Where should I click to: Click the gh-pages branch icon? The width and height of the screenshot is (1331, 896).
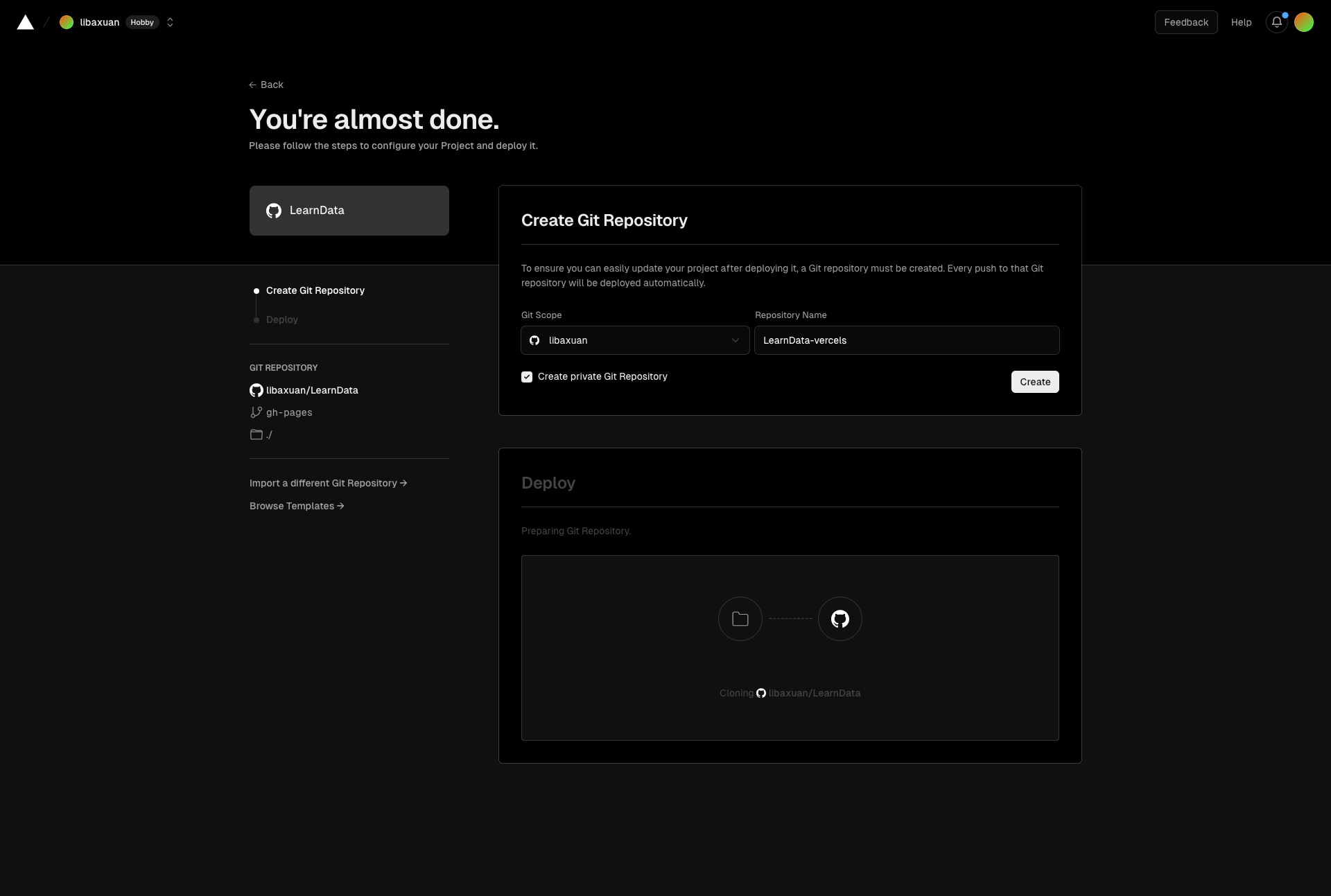click(x=256, y=412)
